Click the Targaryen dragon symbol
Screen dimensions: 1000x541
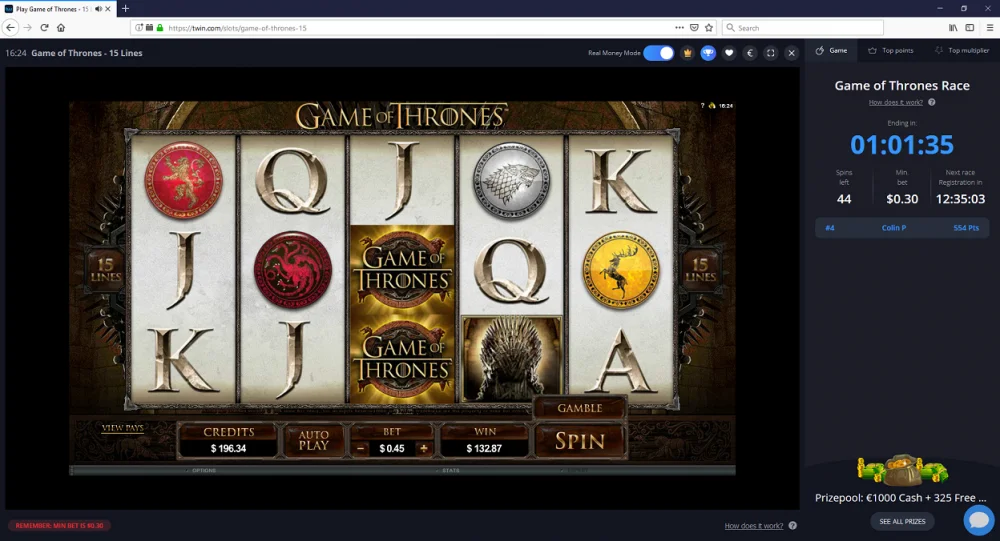[x=293, y=270]
